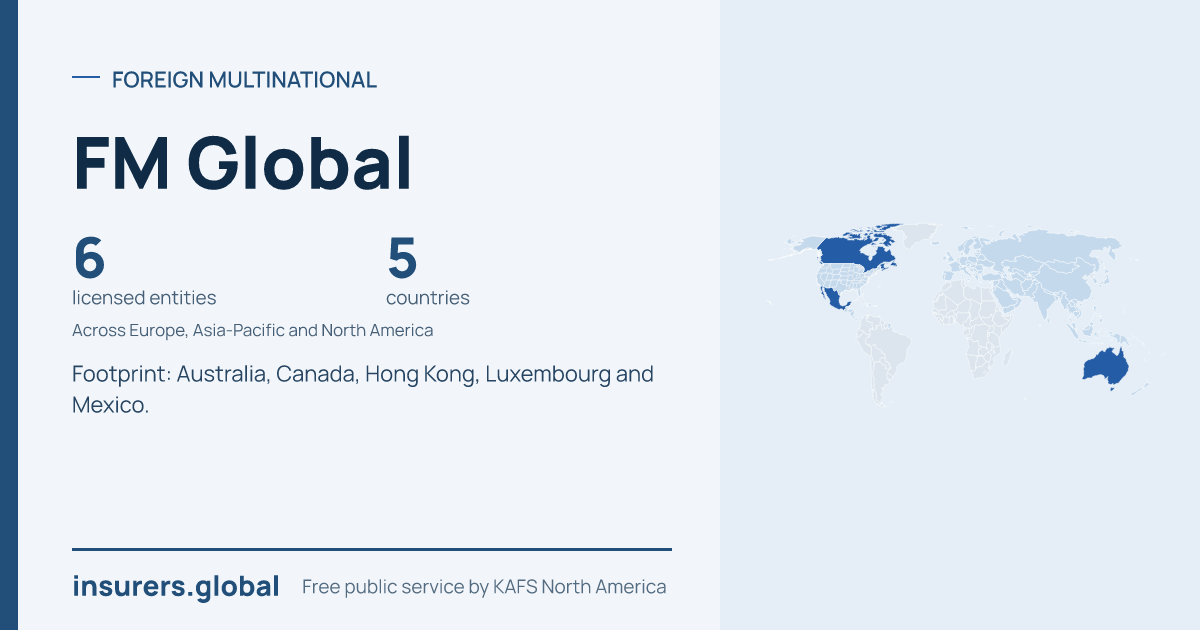Click 'Free public service by KAFS North America'

click(484, 587)
